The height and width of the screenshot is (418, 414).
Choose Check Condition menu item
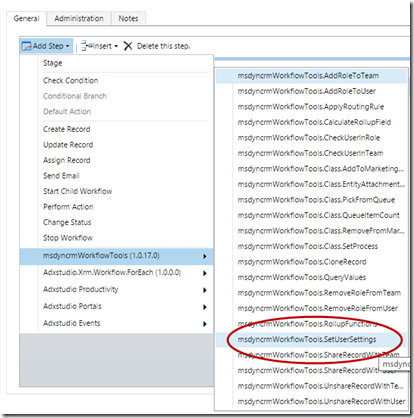[71, 80]
